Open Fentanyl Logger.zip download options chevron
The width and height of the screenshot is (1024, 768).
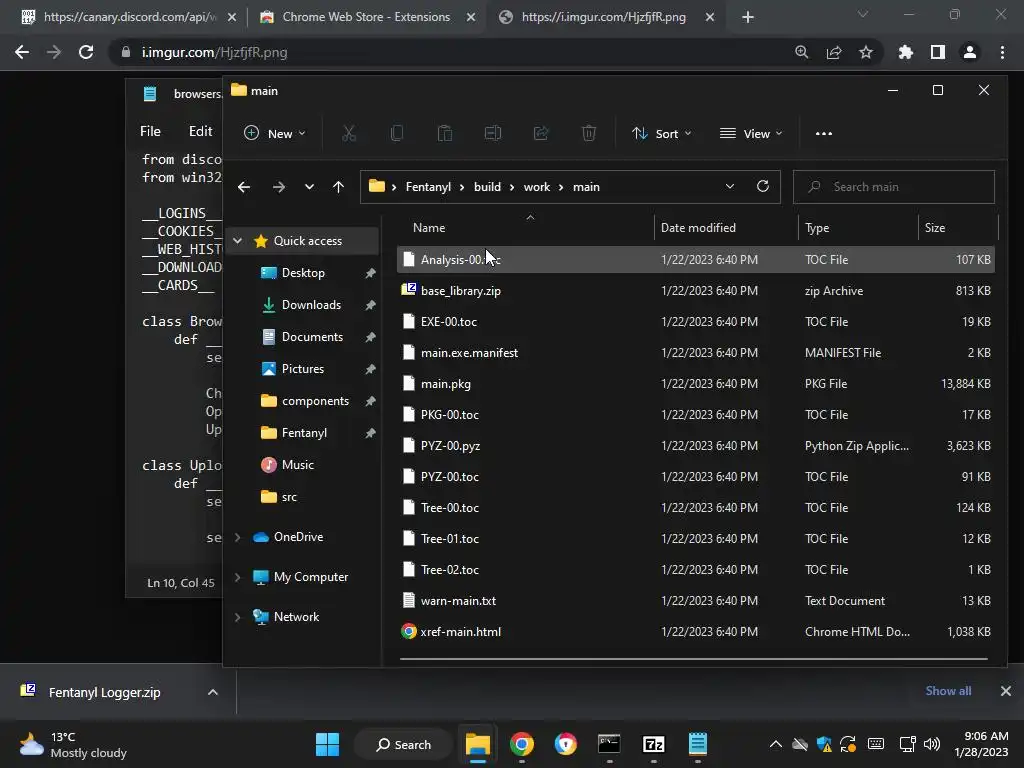tap(213, 692)
